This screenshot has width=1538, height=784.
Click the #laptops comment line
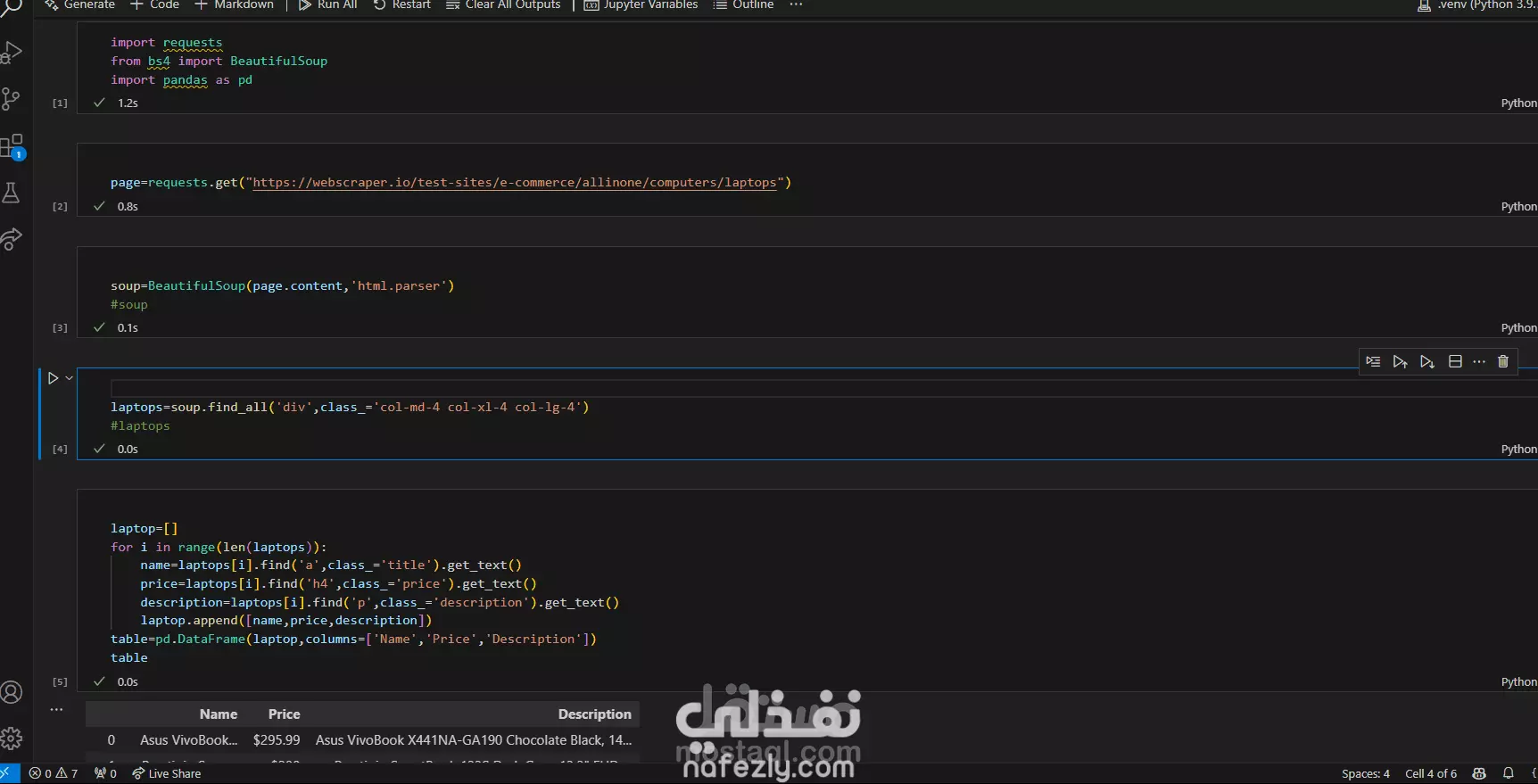(x=140, y=426)
